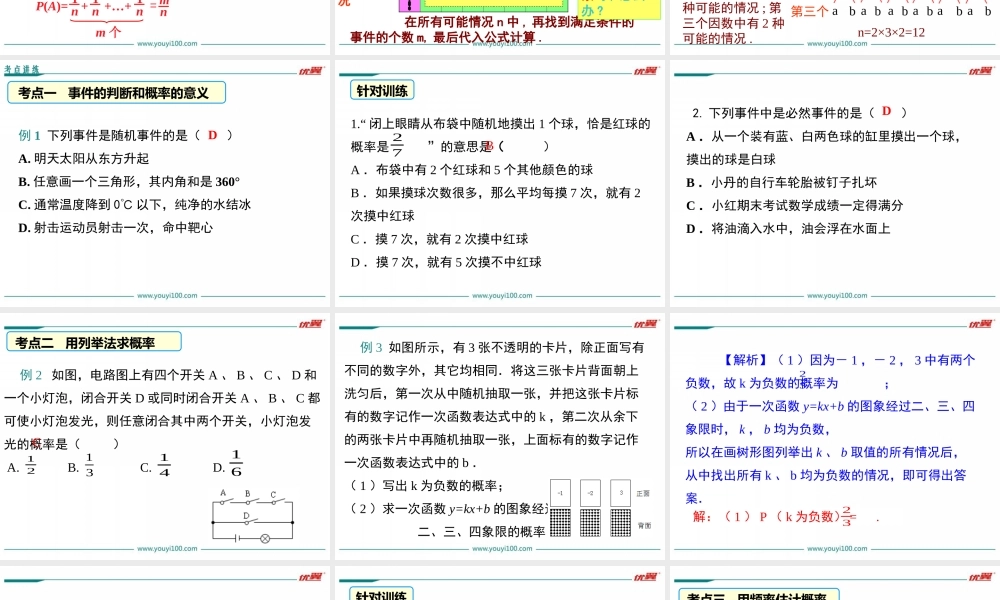The height and width of the screenshot is (600, 1000).
Task: Click answer choice B. 1/3 in 例2
Action: click(81, 466)
